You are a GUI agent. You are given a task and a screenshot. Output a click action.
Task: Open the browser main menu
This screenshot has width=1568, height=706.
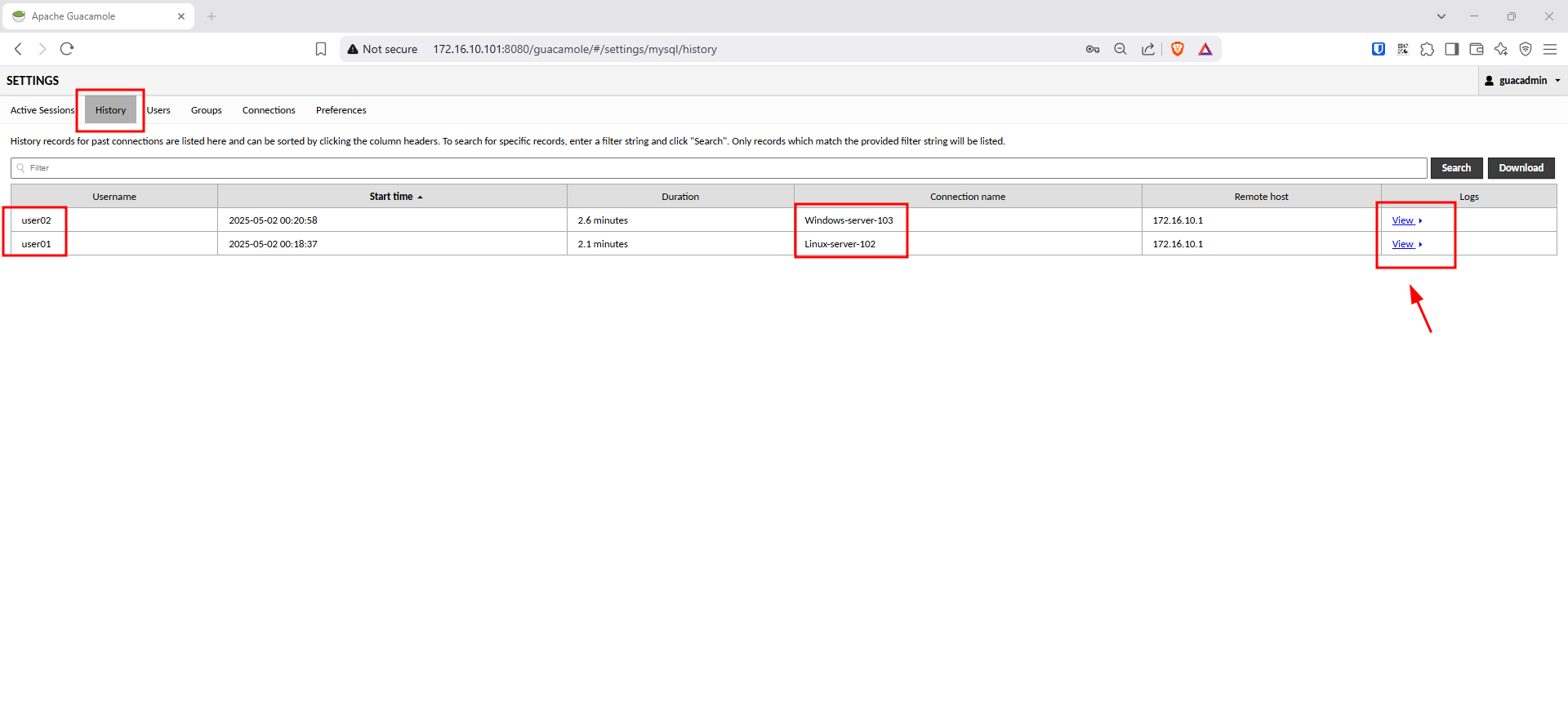click(x=1550, y=49)
